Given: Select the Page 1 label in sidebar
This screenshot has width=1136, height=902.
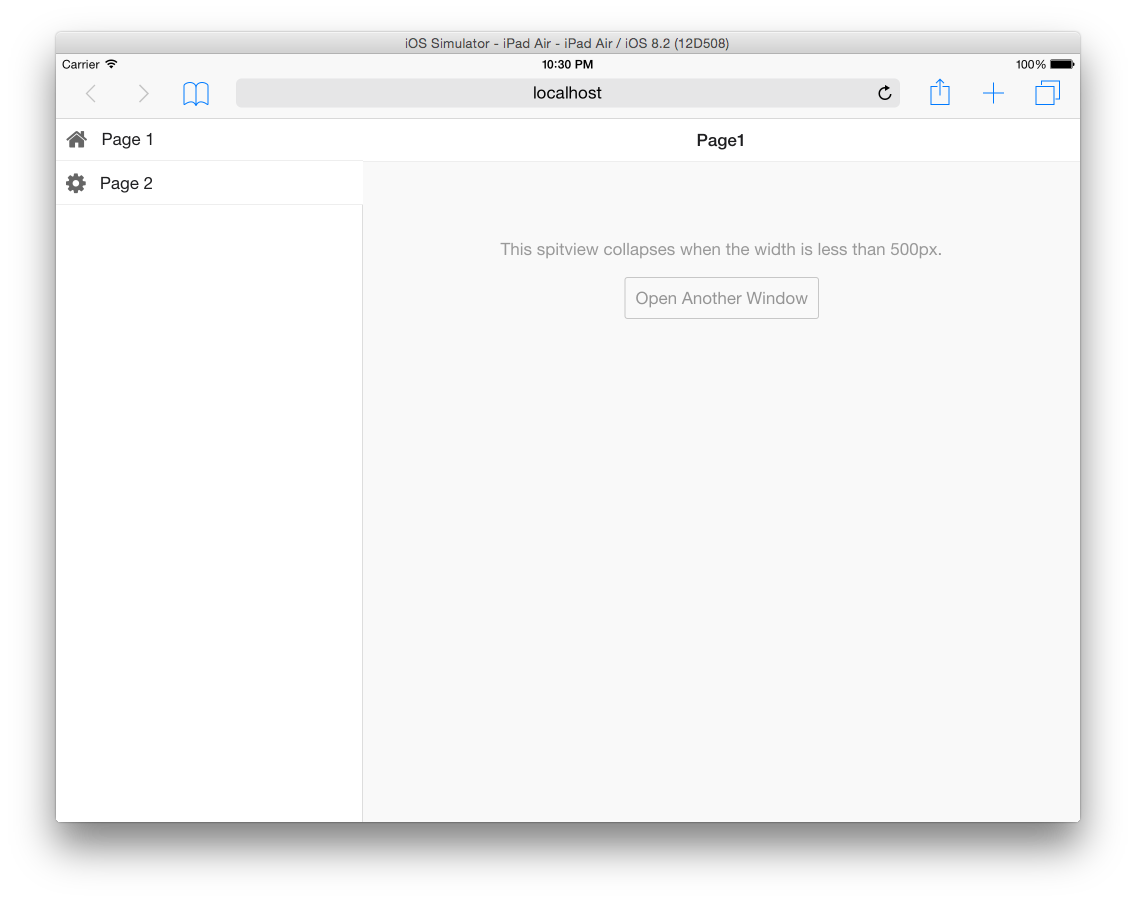Looking at the screenshot, I should click(127, 139).
